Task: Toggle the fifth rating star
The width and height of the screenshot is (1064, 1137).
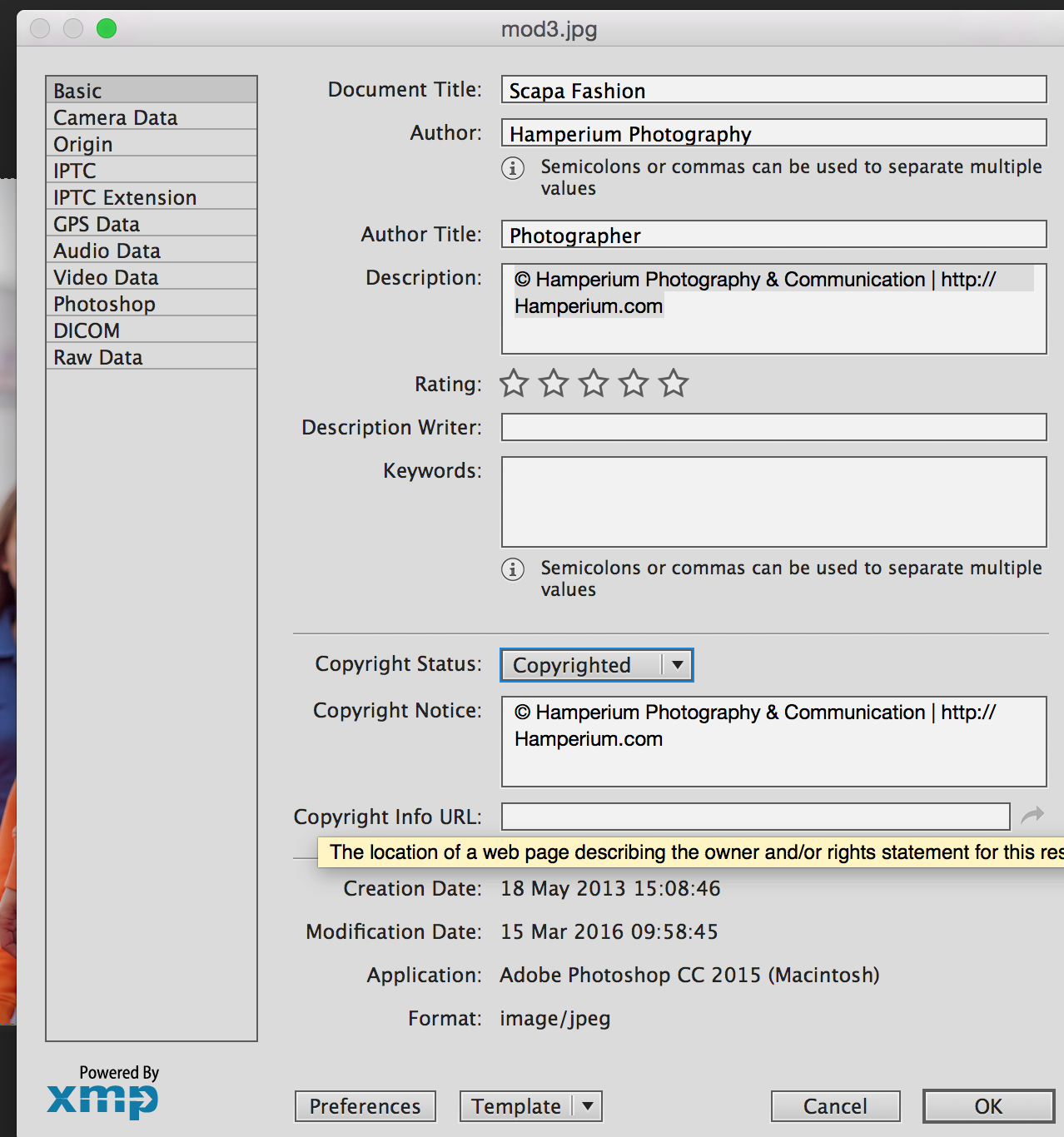Action: (x=674, y=383)
